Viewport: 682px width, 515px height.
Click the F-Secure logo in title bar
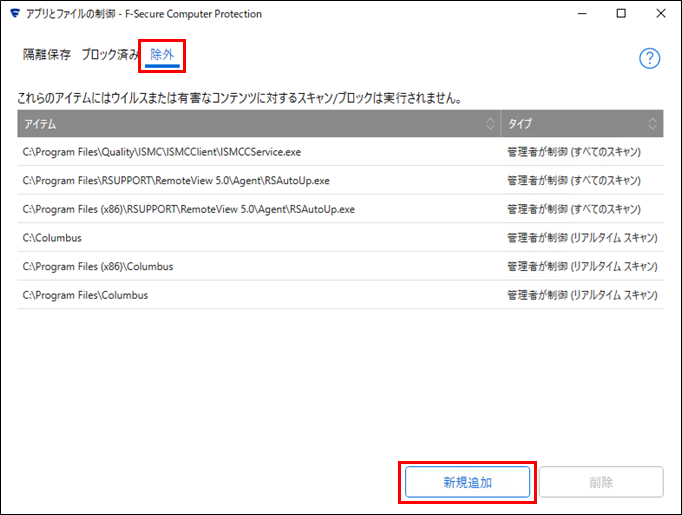15,13
